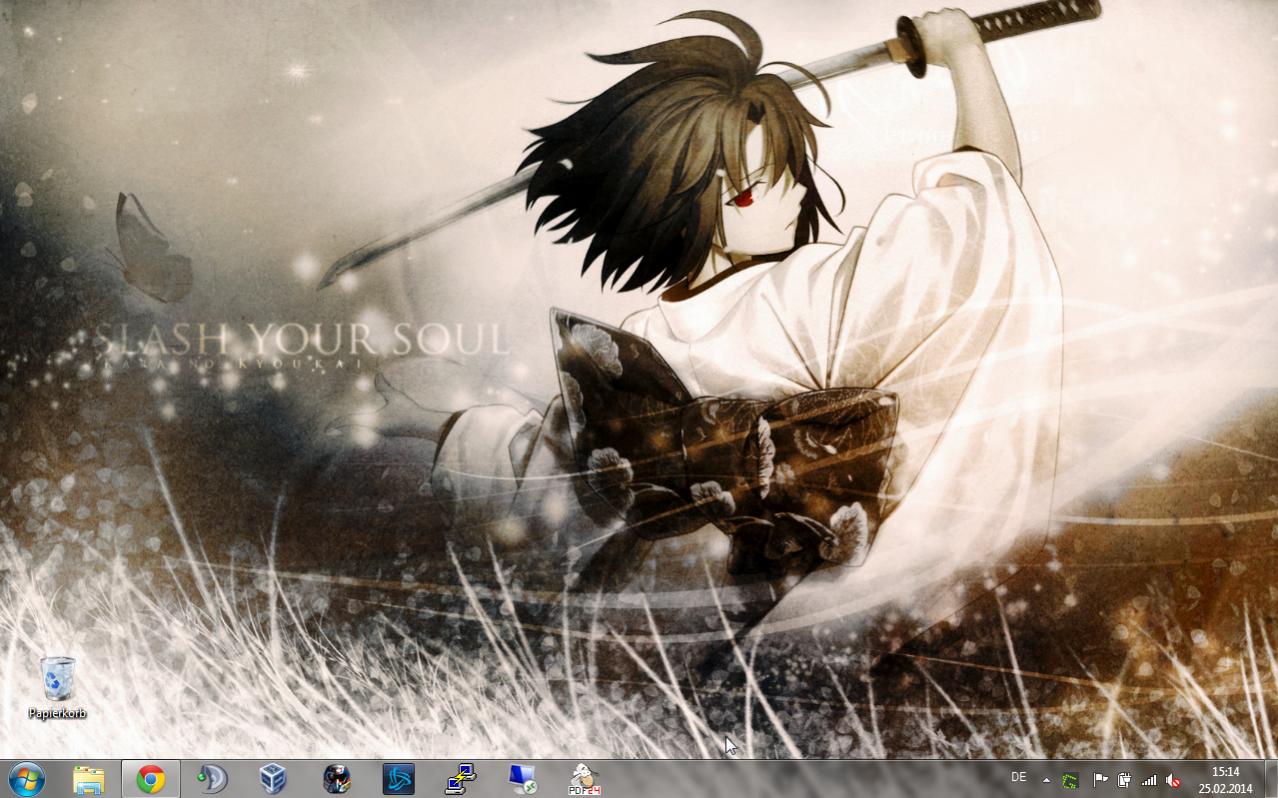Image resolution: width=1278 pixels, height=798 pixels.
Task: Open the DE language indicator
Action: coord(1019,777)
